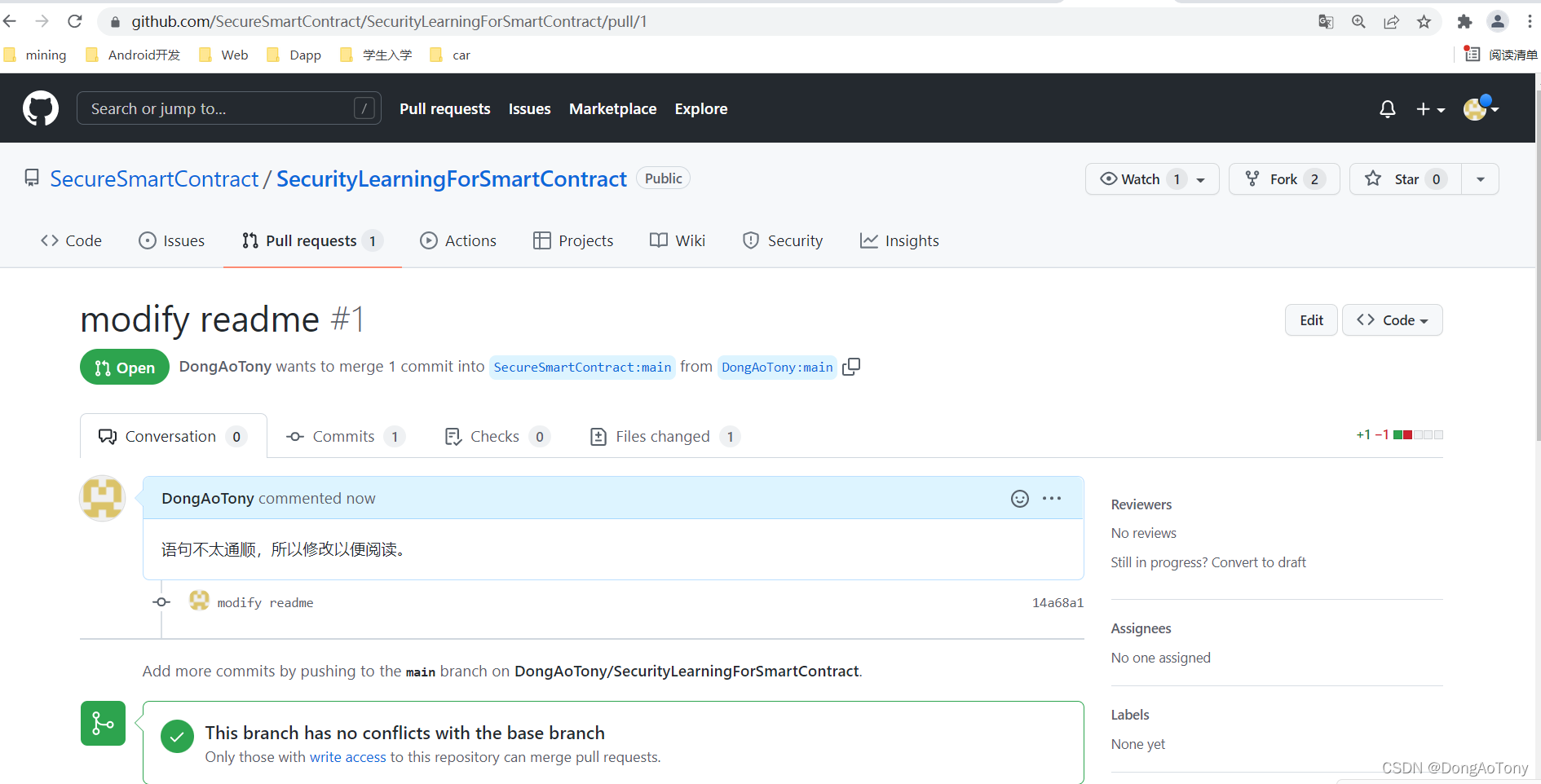This screenshot has width=1541, height=784.
Task: Open Explore from top navigation
Action: pyautogui.click(x=701, y=108)
